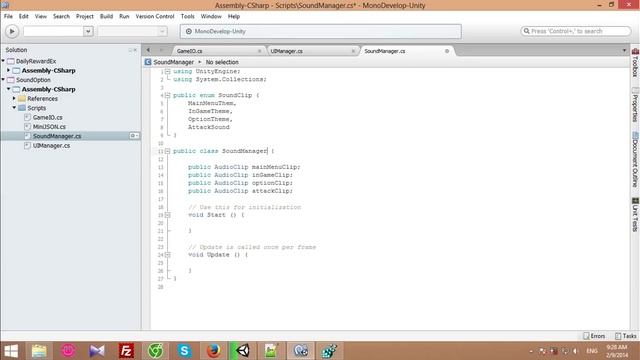Open the options gear on SoundManager.cs row

(x=134, y=136)
